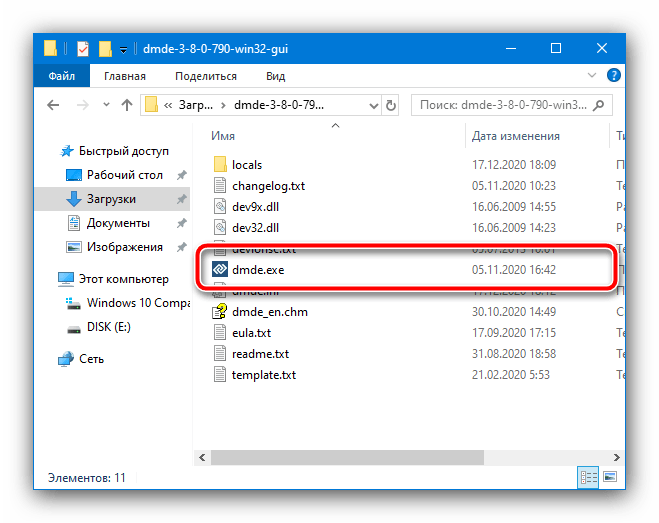Expand the ribbon with the chevron
The width and height of the screenshot is (659, 523).
tap(592, 75)
